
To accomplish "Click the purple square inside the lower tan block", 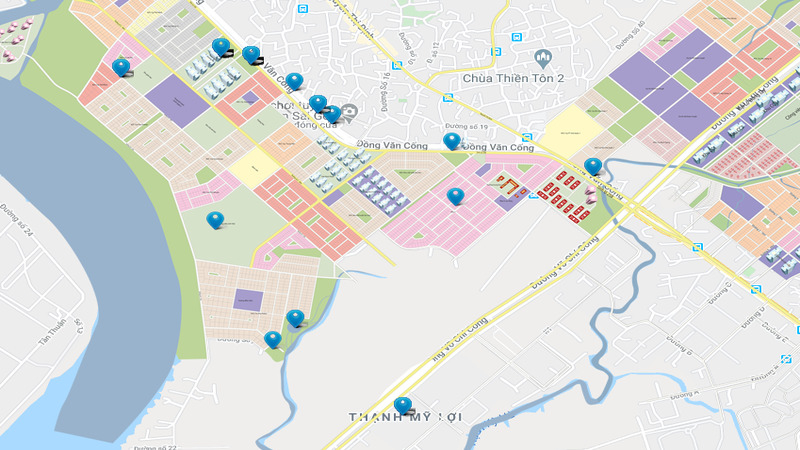I will click(248, 301).
